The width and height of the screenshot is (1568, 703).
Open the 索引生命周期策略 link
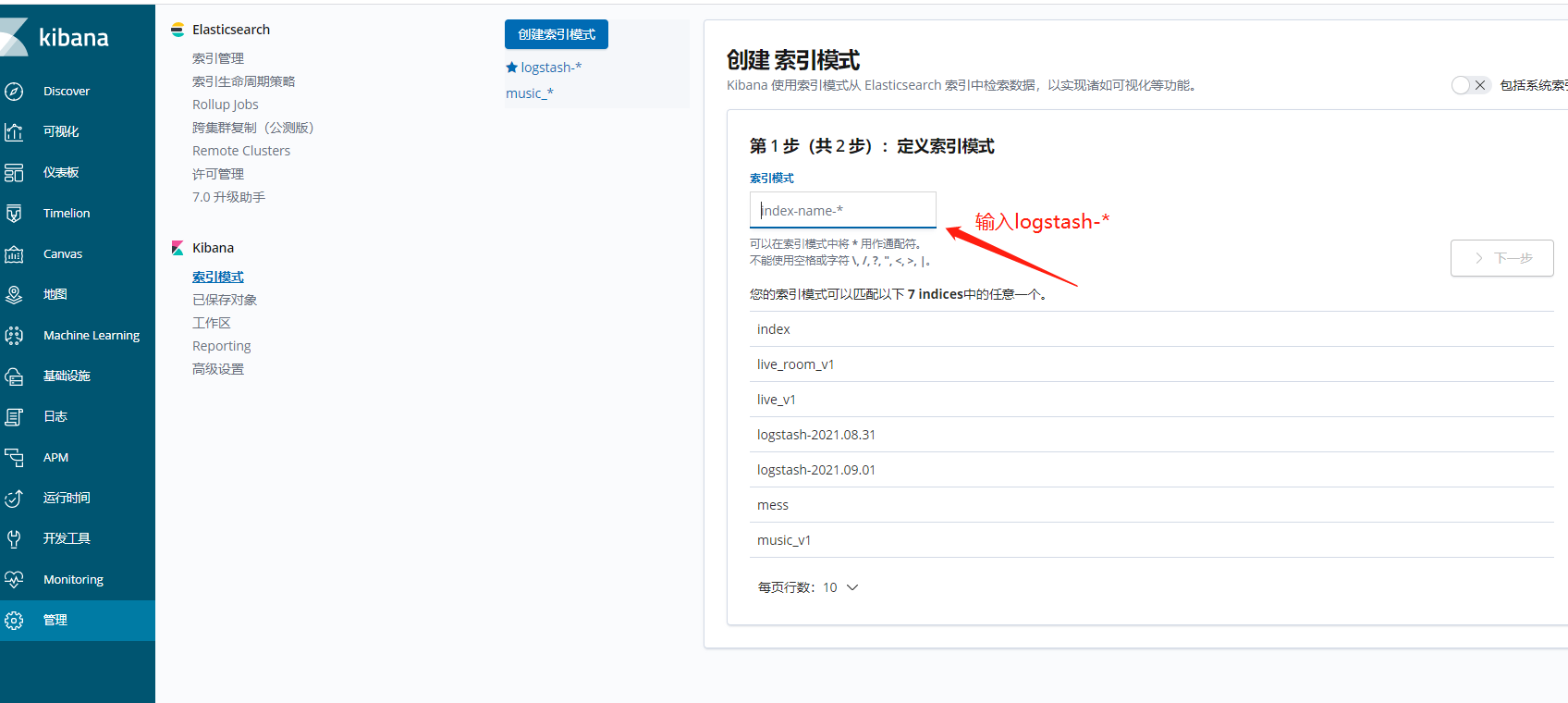pos(244,81)
